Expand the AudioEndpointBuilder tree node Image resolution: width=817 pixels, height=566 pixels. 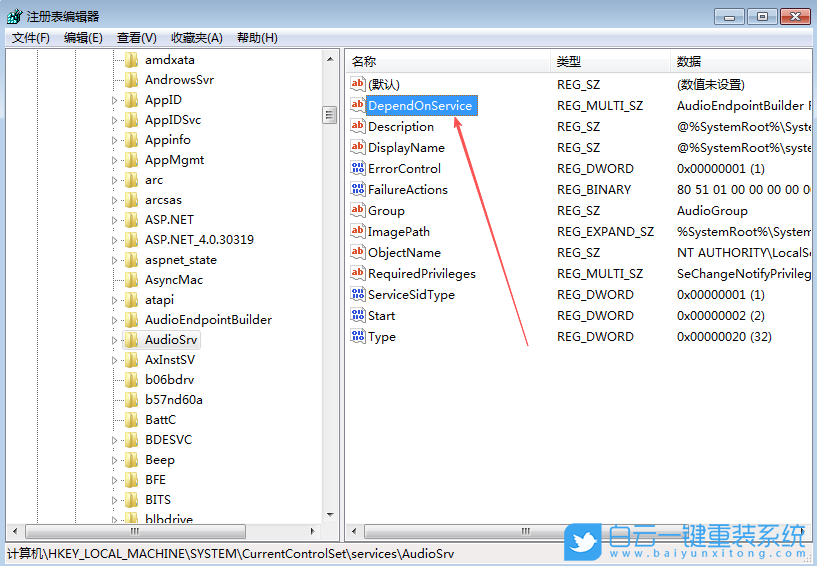pyautogui.click(x=115, y=320)
